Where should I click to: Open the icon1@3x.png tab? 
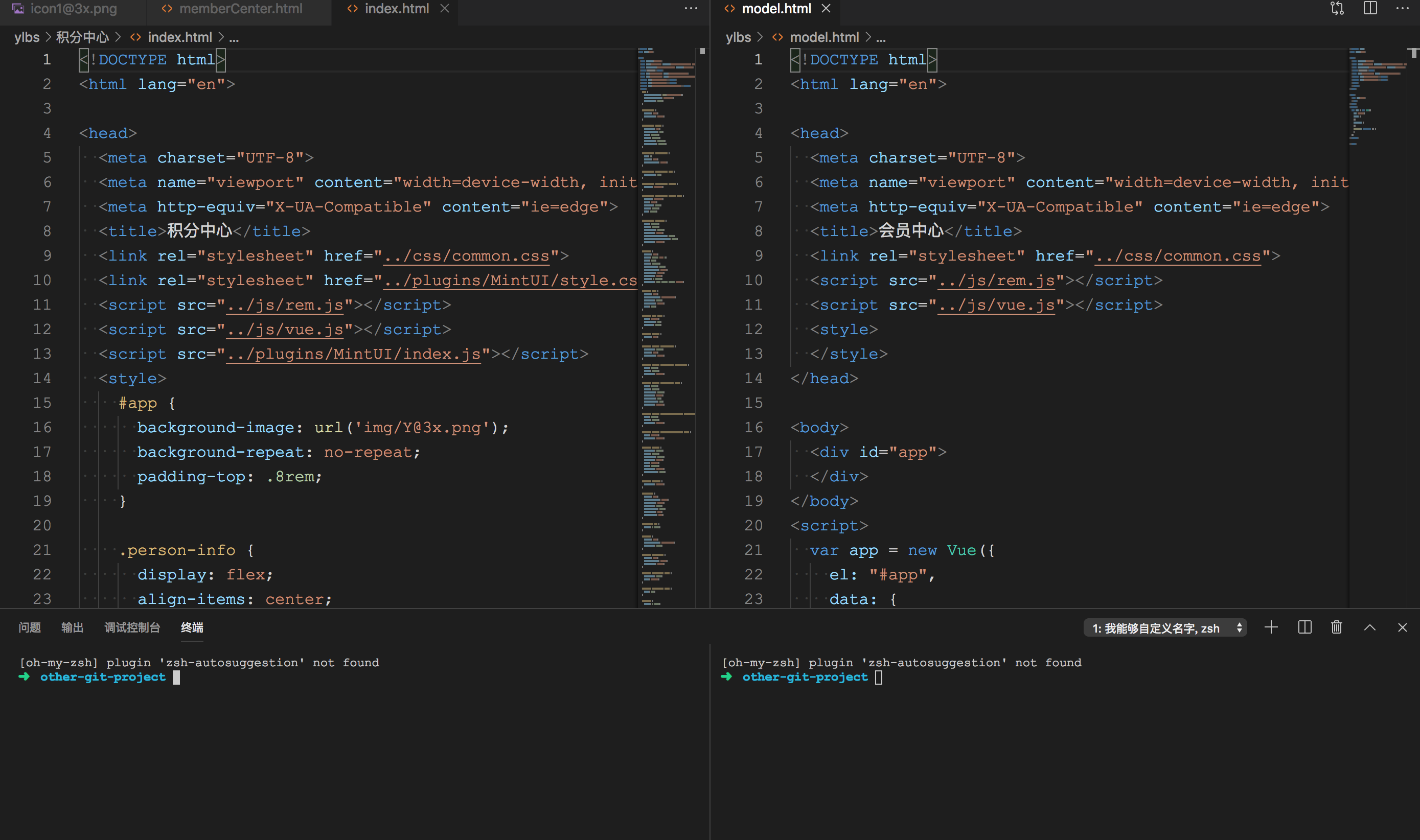pyautogui.click(x=73, y=9)
